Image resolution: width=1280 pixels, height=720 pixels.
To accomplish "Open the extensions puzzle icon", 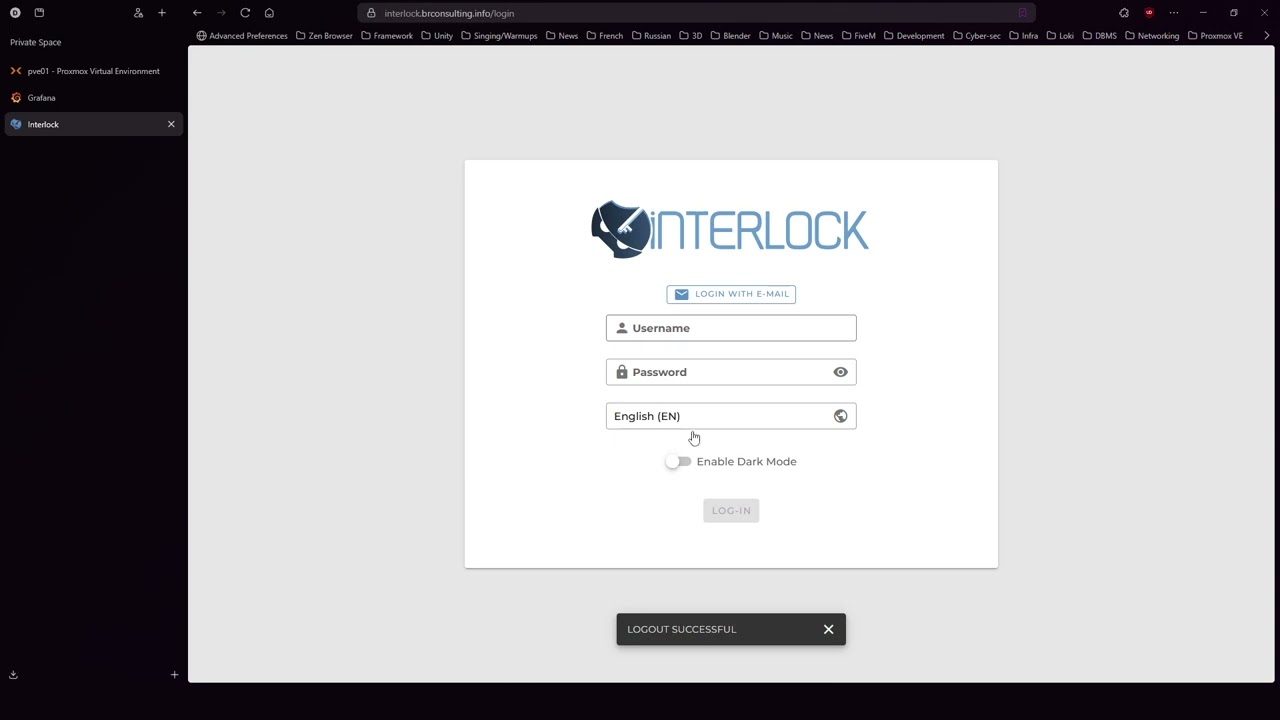I will pos(1124,13).
